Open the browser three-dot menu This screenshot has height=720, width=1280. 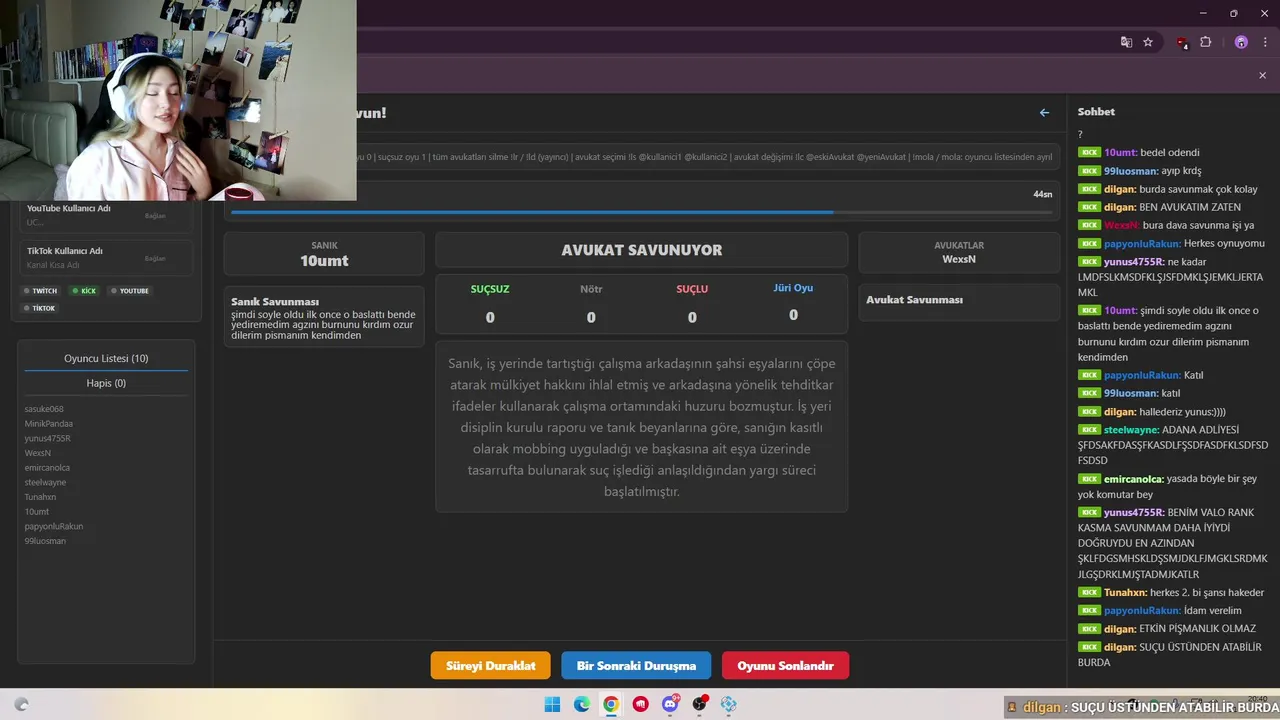pos(1265,42)
